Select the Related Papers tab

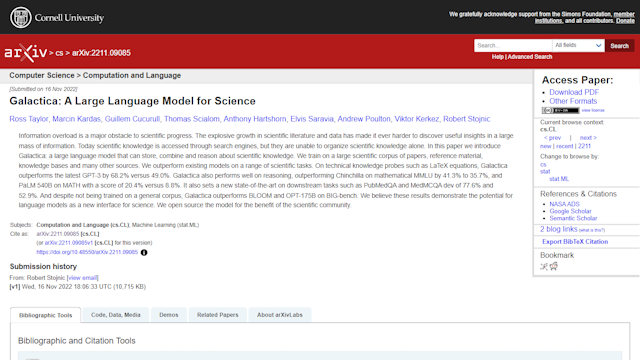click(218, 315)
